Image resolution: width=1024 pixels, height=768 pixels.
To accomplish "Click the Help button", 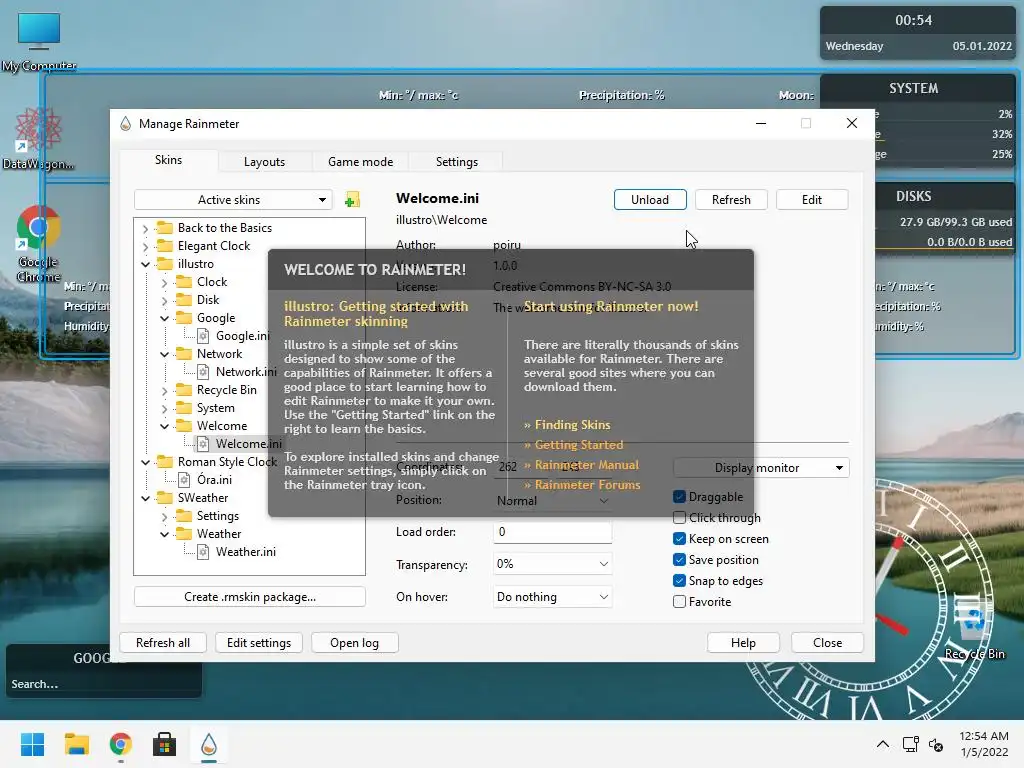I will 743,643.
